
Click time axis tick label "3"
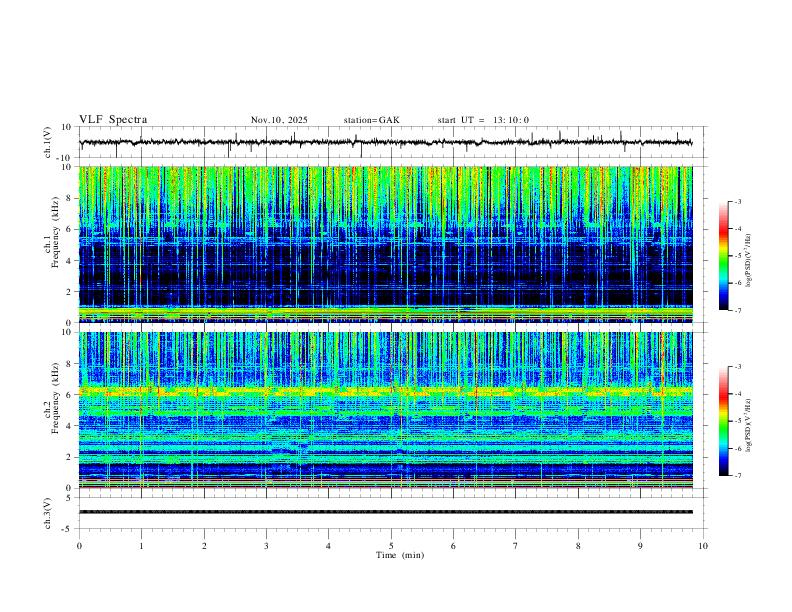tap(266, 546)
